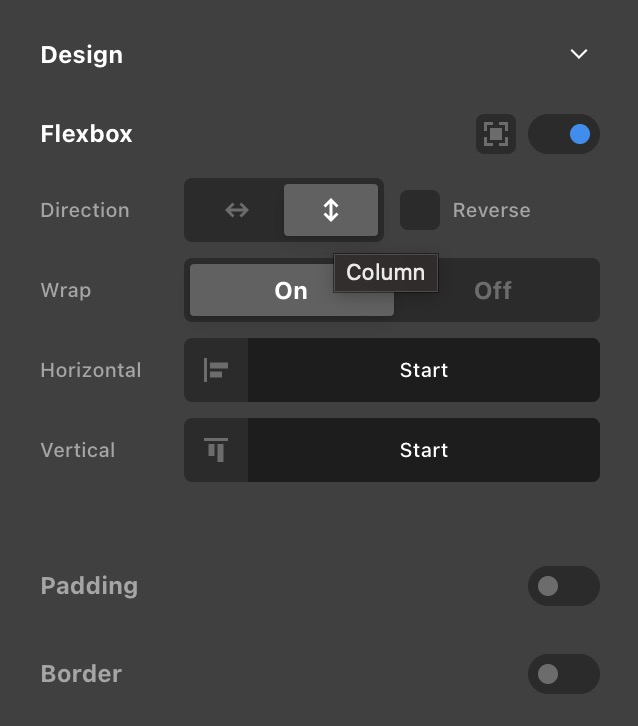
Task: Click the Reverse label text
Action: coord(491,211)
